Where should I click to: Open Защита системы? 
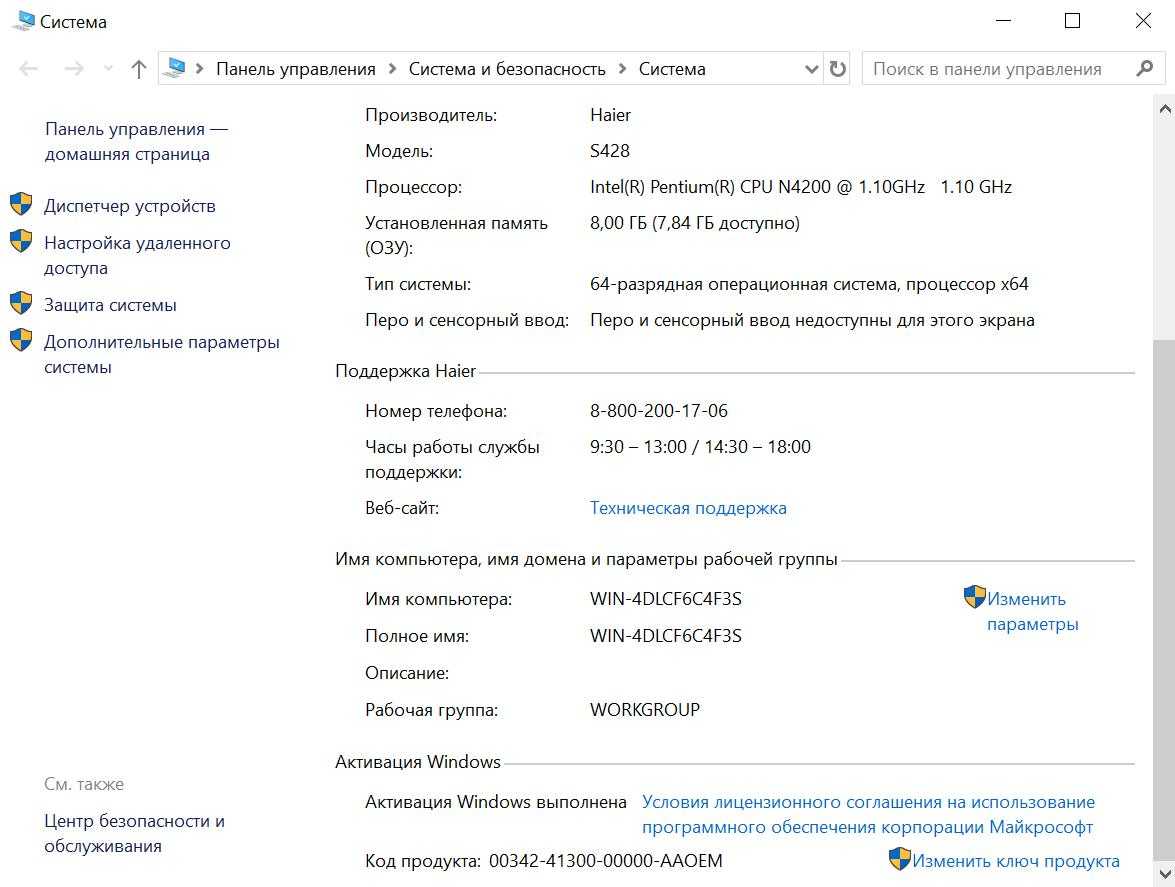click(x=110, y=305)
